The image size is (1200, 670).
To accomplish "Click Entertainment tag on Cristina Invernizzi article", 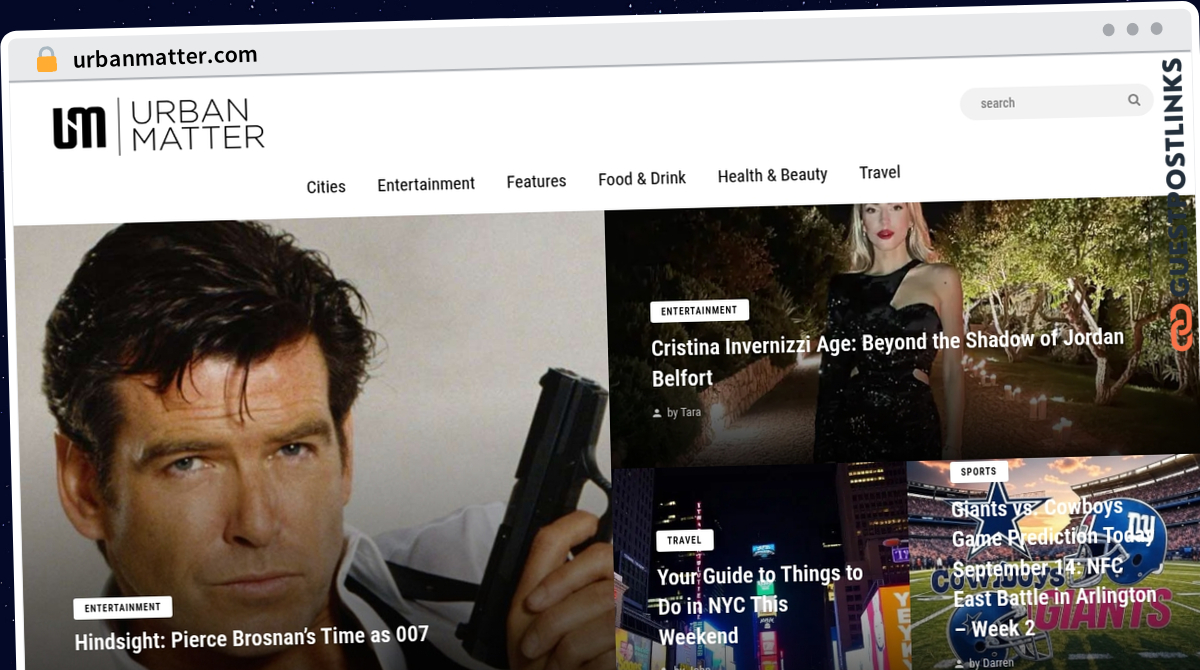I will [x=699, y=310].
